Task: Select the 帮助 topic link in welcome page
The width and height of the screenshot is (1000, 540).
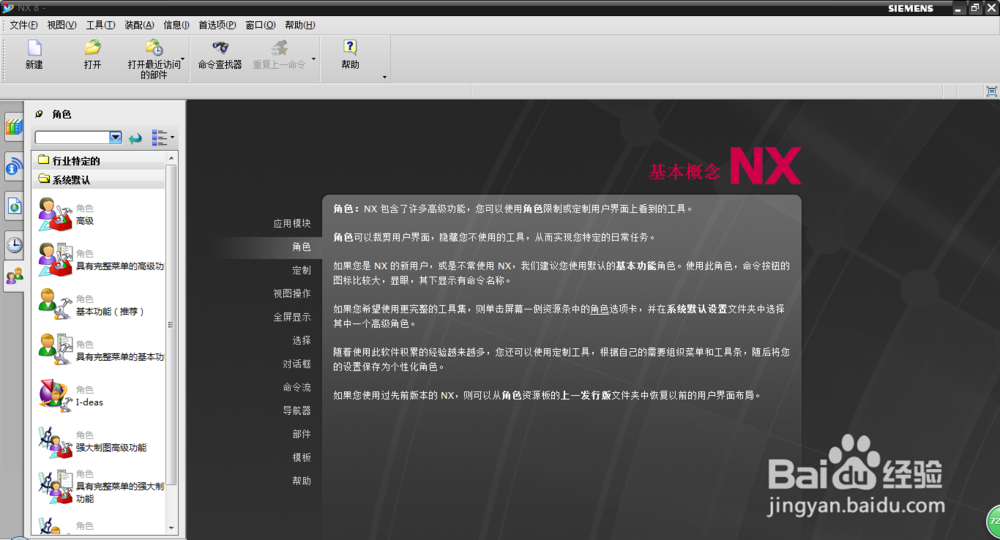Action: tap(302, 481)
